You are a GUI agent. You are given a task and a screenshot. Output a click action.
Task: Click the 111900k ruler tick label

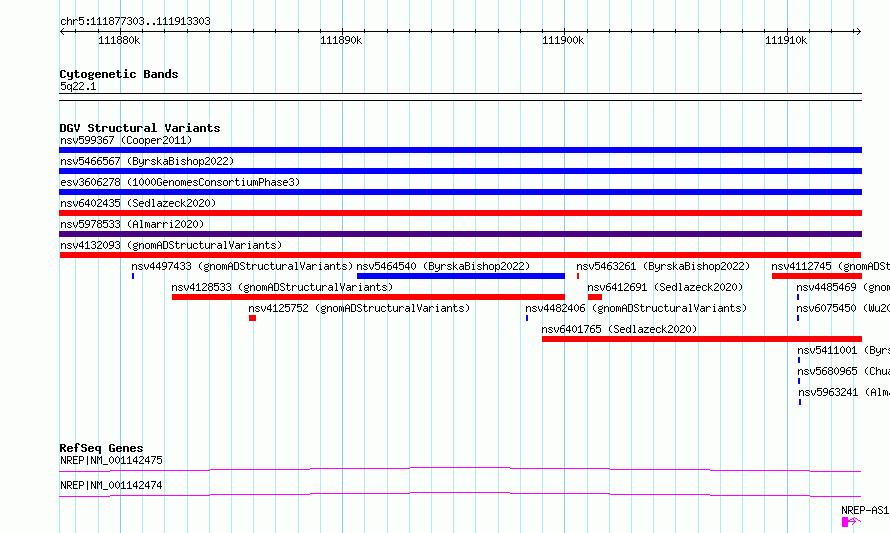(563, 40)
